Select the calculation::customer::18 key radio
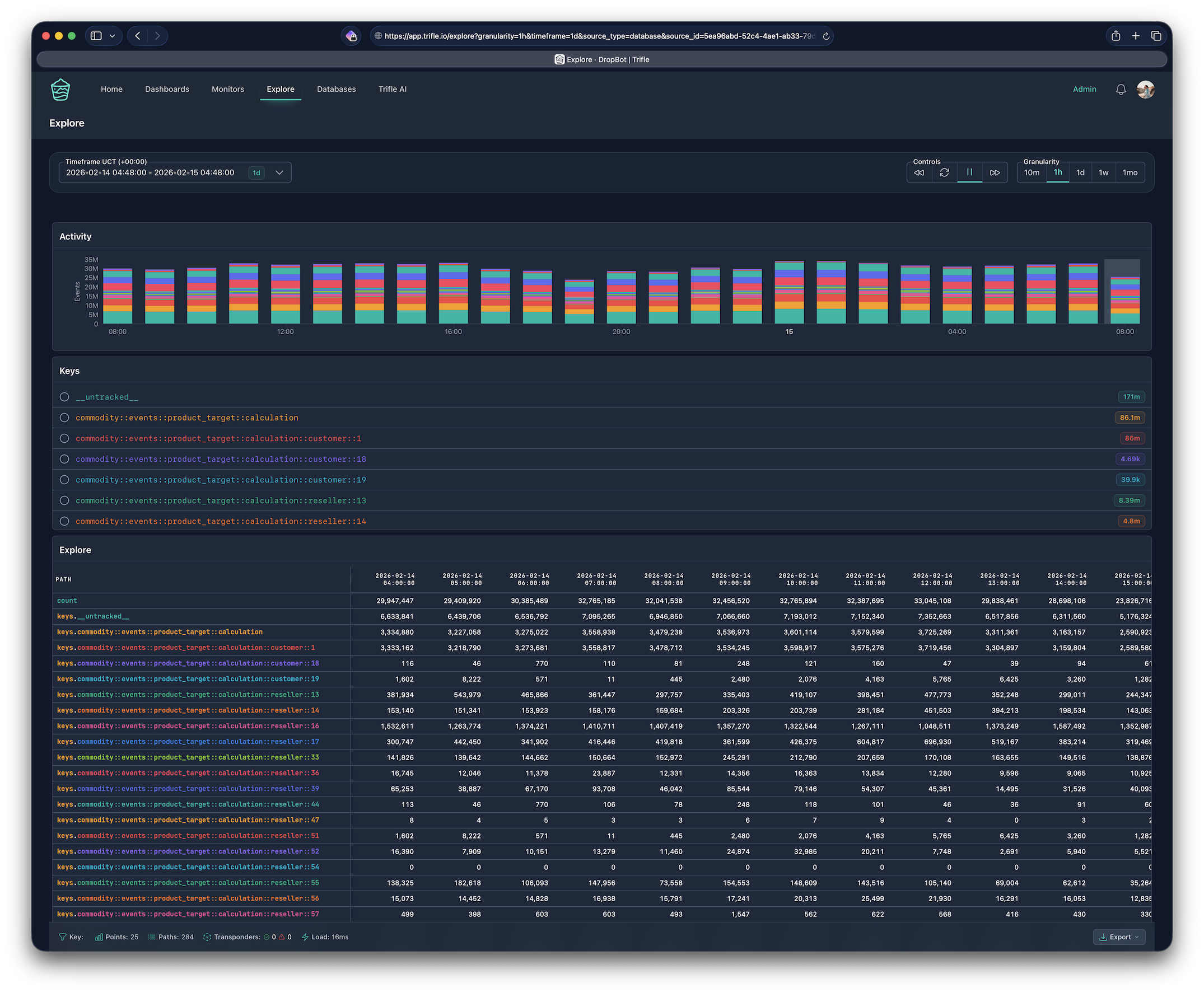Screen dimensions: 1204x993 (64, 460)
